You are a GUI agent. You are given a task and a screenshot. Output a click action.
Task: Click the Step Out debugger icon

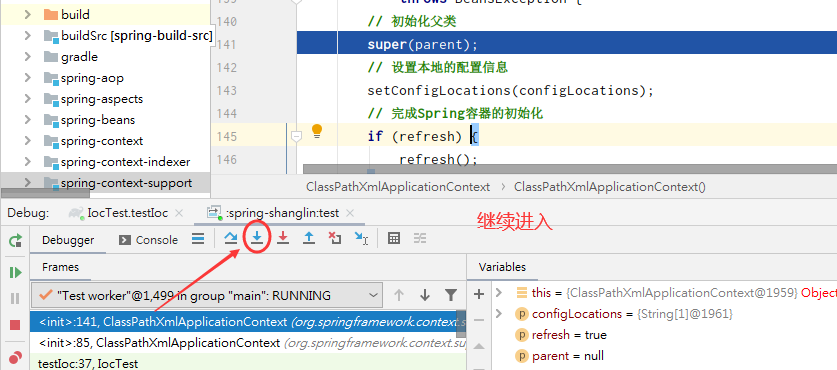pyautogui.click(x=309, y=238)
